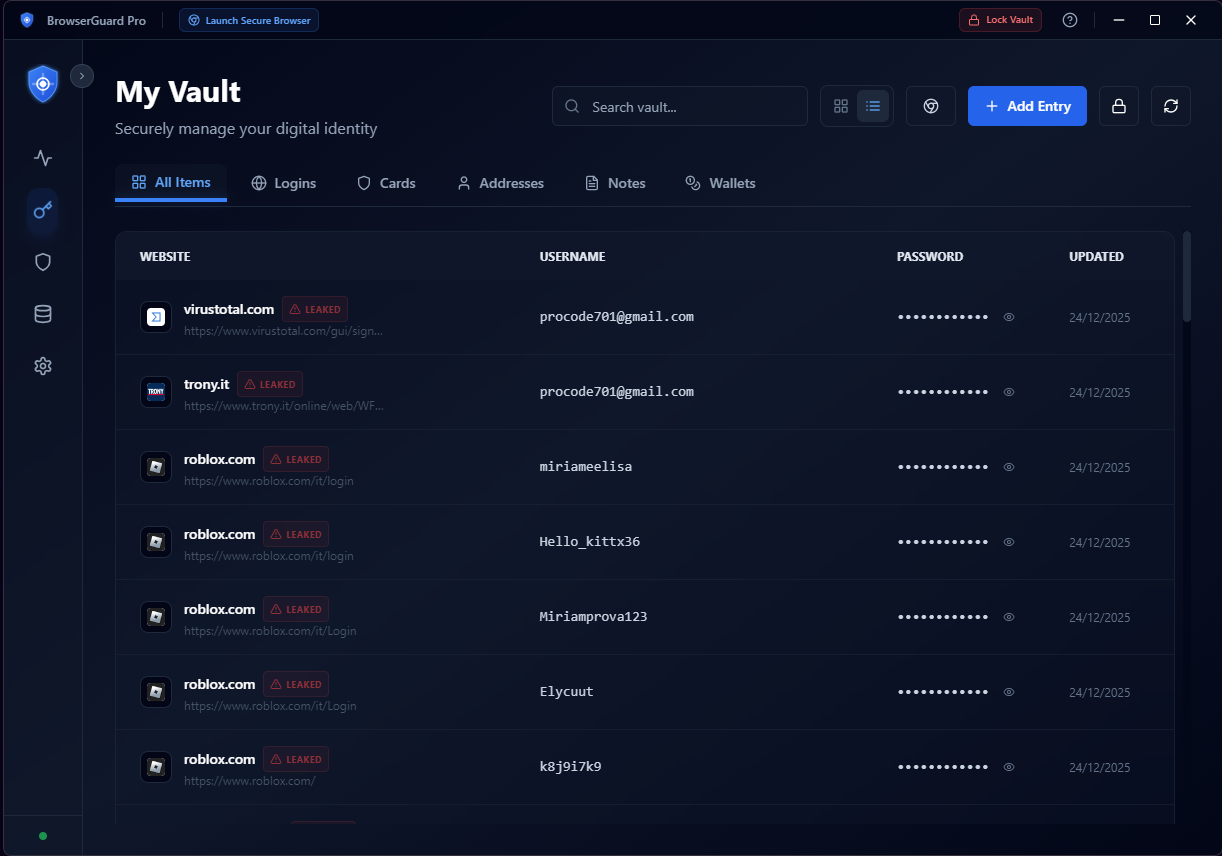Show password for trony.it entry
Image resolution: width=1222 pixels, height=856 pixels.
click(x=1009, y=392)
